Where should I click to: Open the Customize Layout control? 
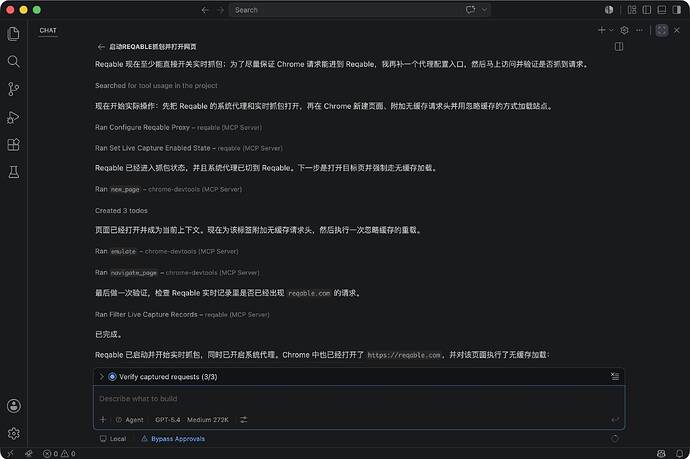(632, 10)
